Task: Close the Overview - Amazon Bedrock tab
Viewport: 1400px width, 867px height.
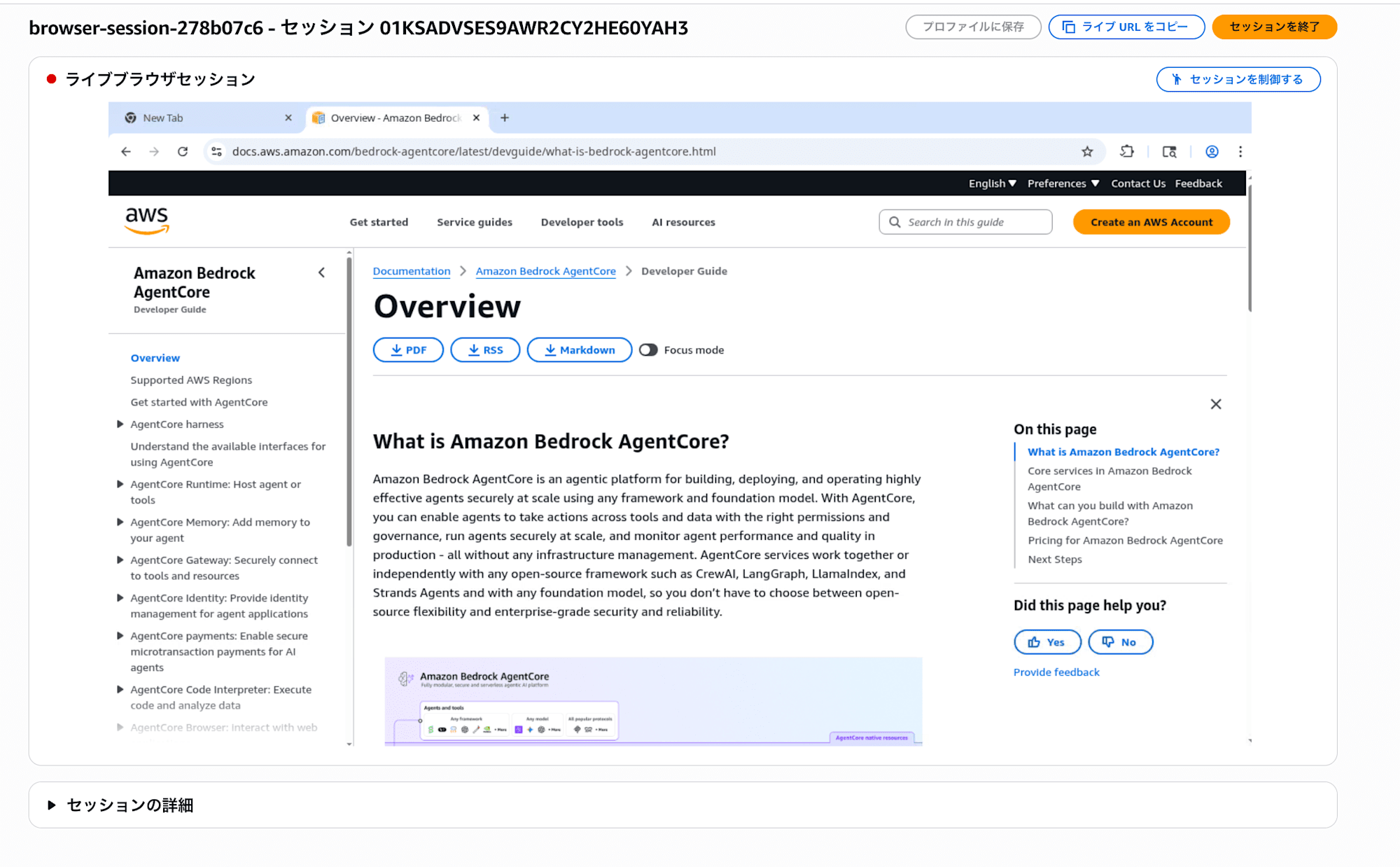Action: 476,118
